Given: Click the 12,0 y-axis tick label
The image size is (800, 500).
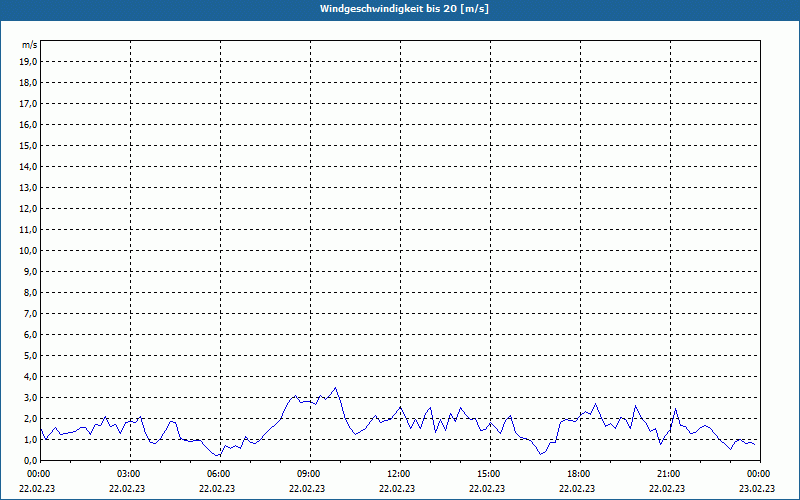Looking at the screenshot, I should point(28,209).
